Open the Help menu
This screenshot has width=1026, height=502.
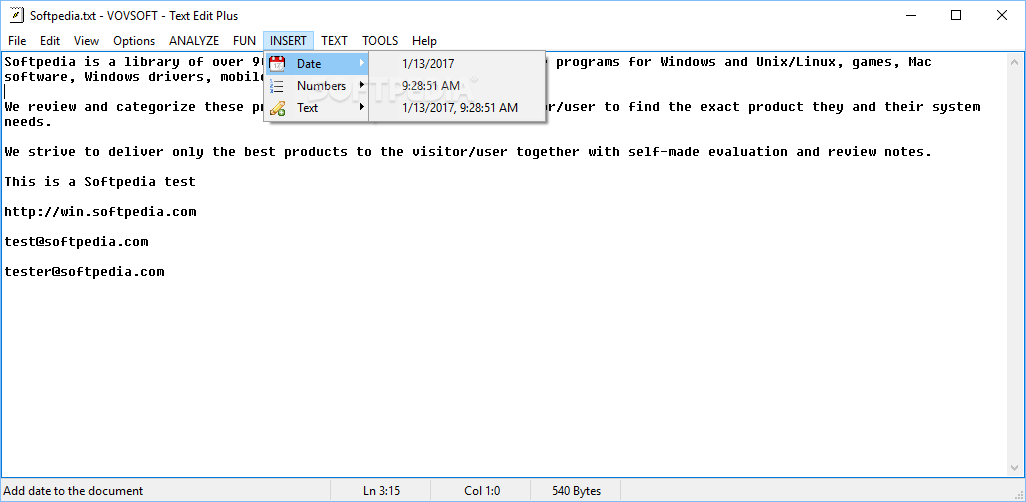424,41
